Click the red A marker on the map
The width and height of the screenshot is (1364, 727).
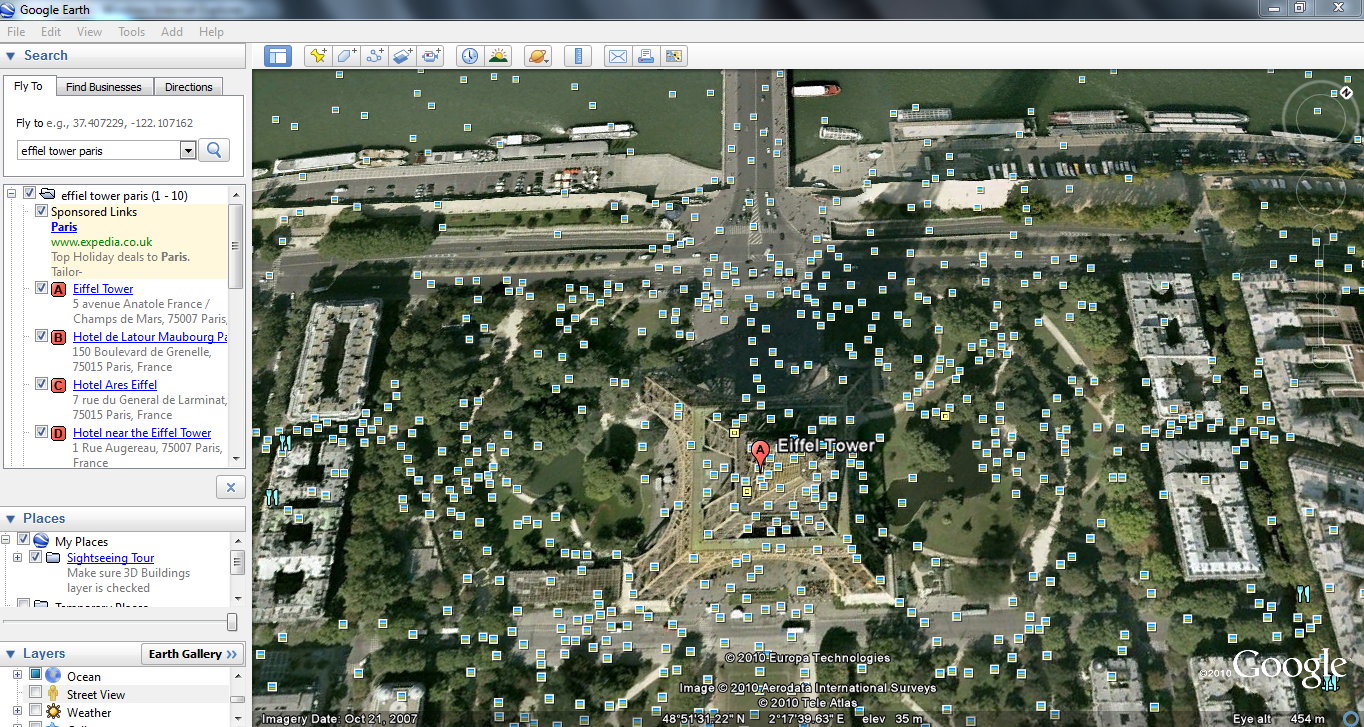(759, 454)
